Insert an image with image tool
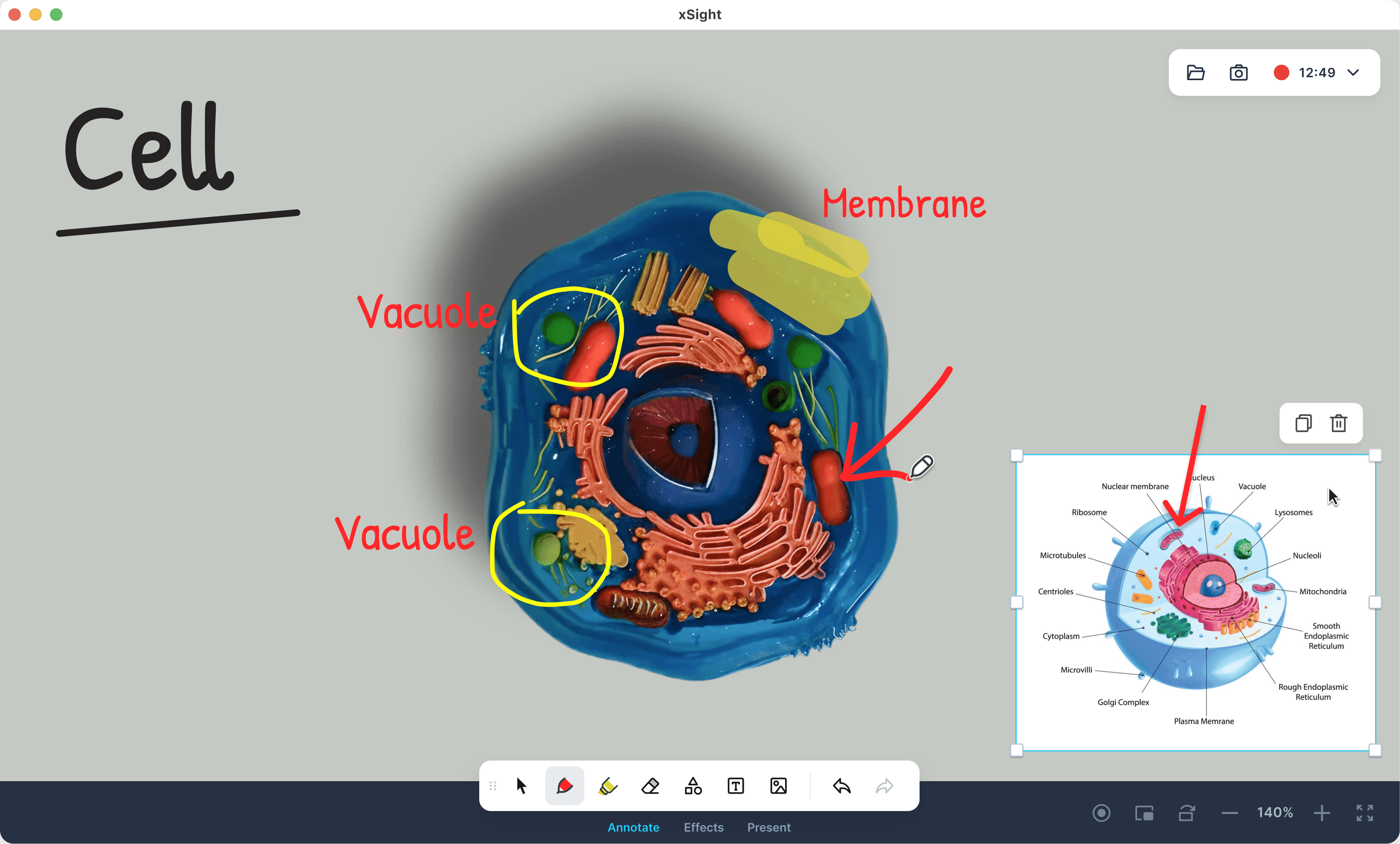1400x844 pixels. tap(778, 786)
